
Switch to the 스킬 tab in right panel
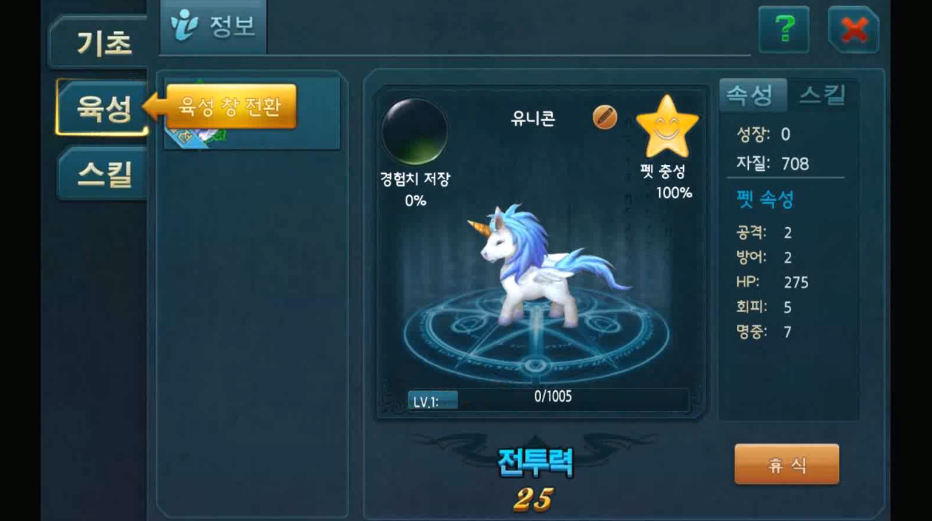click(x=823, y=95)
